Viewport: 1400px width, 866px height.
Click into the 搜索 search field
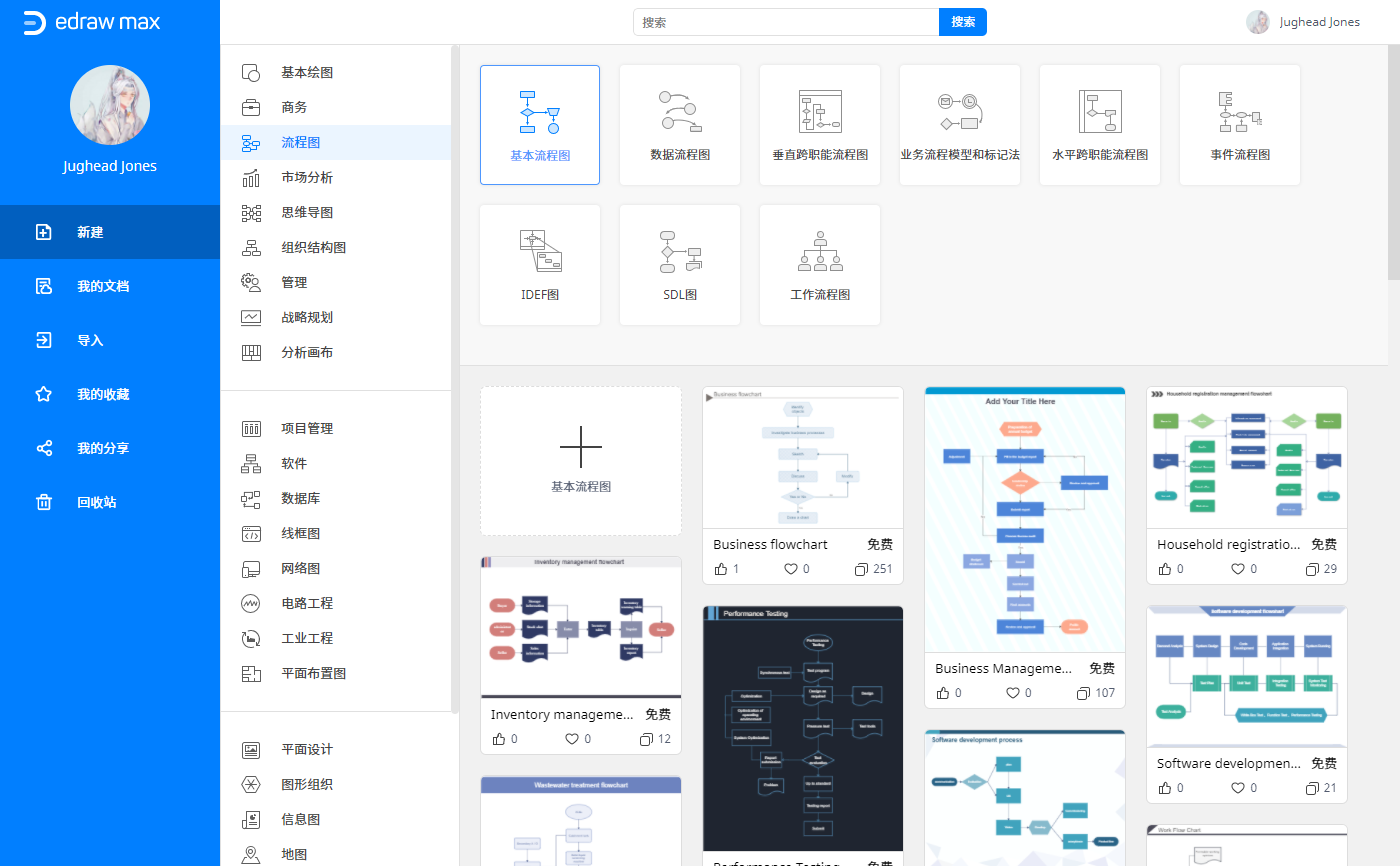(x=786, y=22)
